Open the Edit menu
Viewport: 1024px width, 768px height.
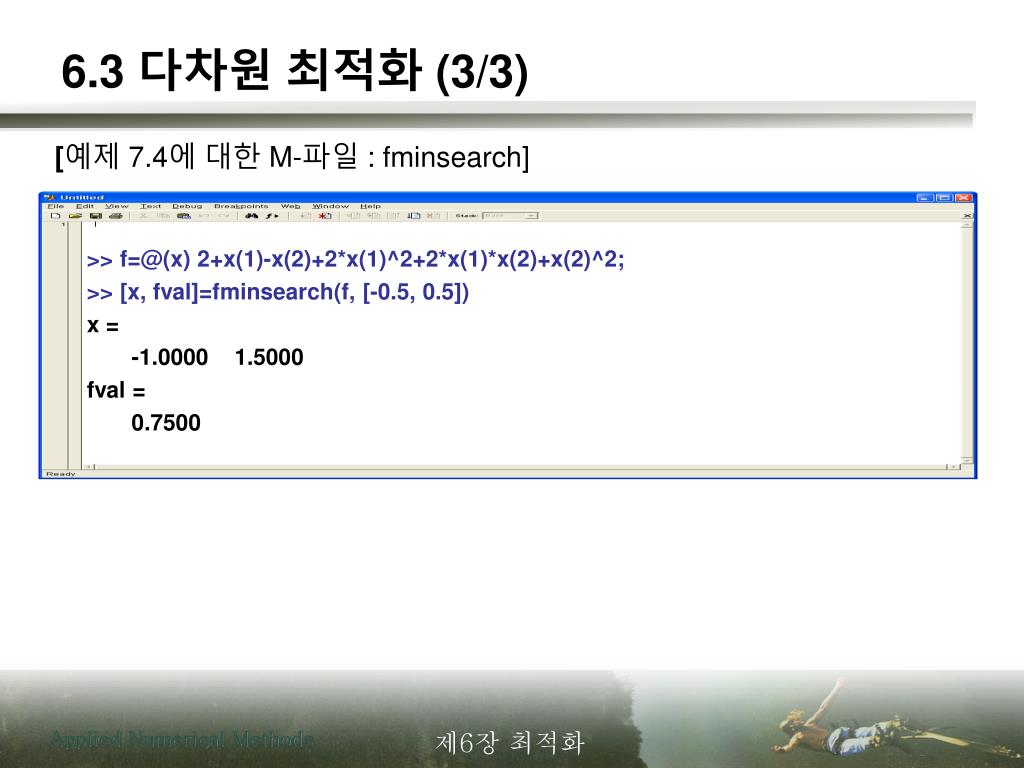click(85, 206)
